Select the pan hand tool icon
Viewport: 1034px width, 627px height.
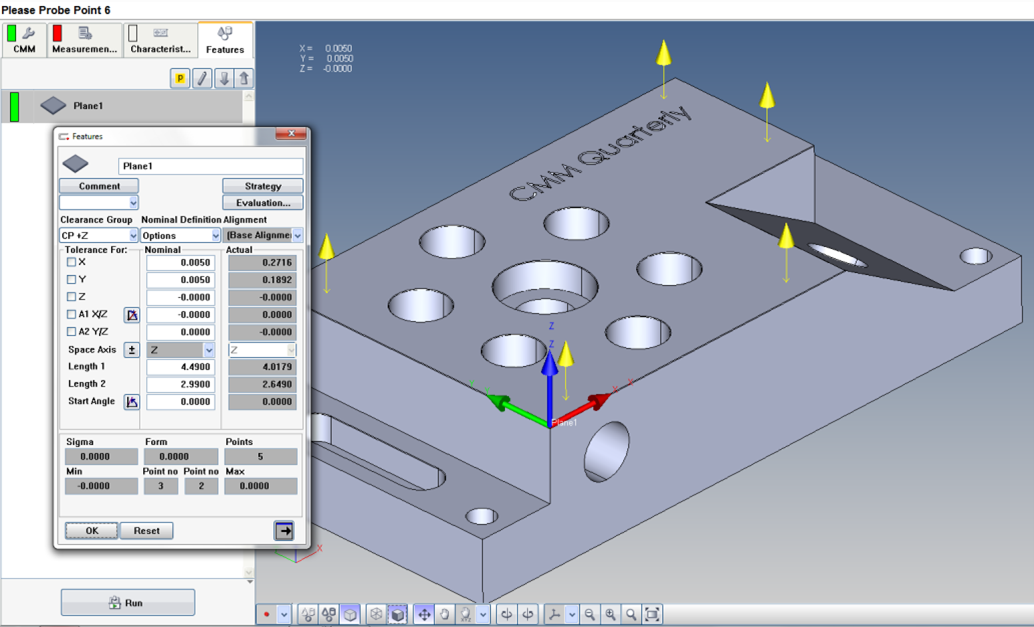pyautogui.click(x=444, y=613)
